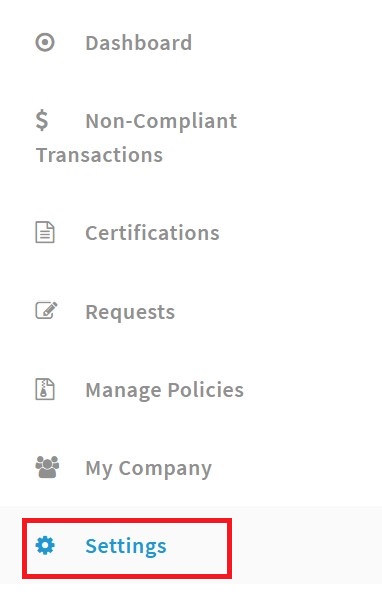This screenshot has width=382, height=600.
Task: Open Non-Compliant menu text
Action: [161, 121]
